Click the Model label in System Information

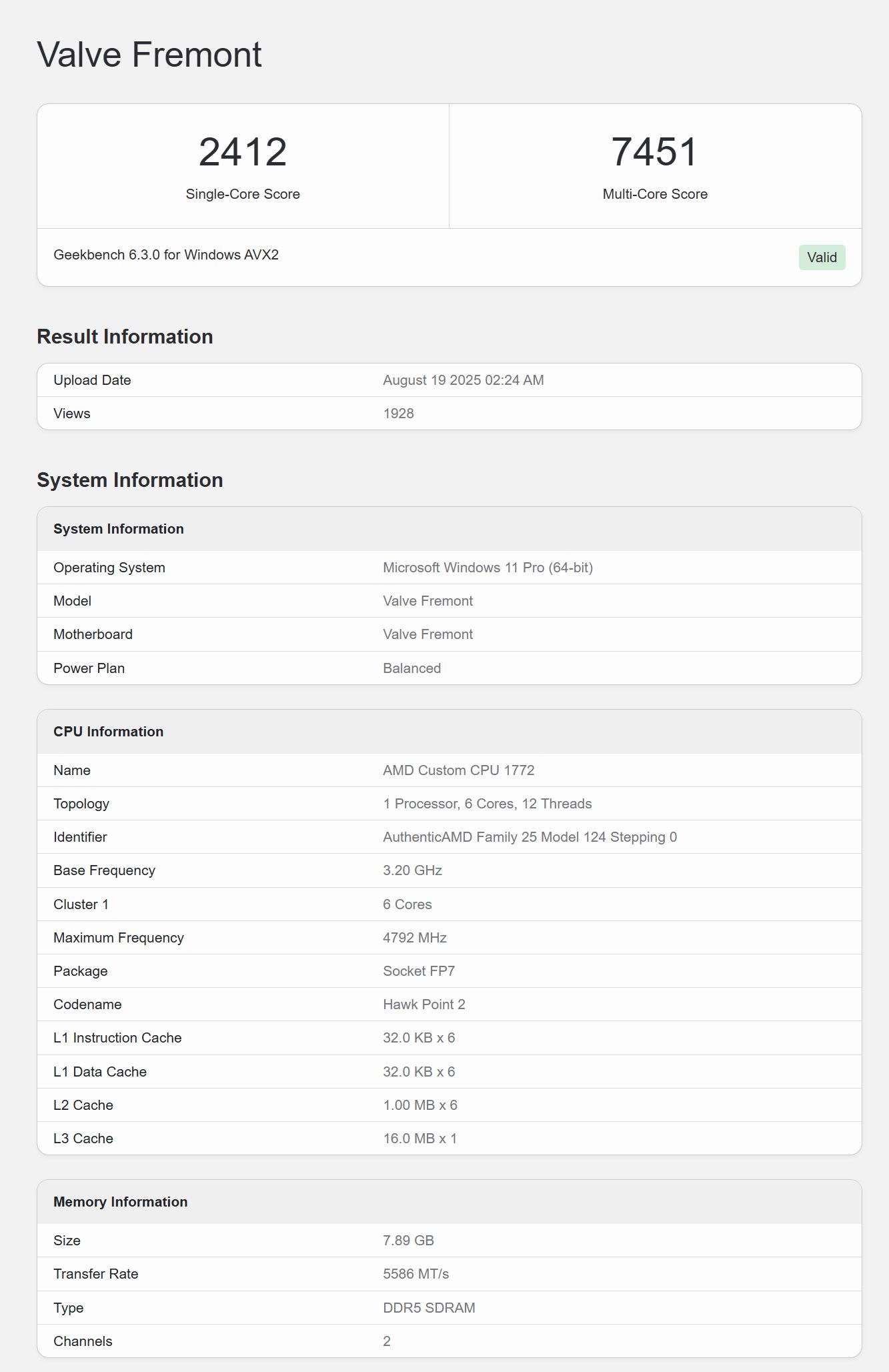tap(72, 601)
